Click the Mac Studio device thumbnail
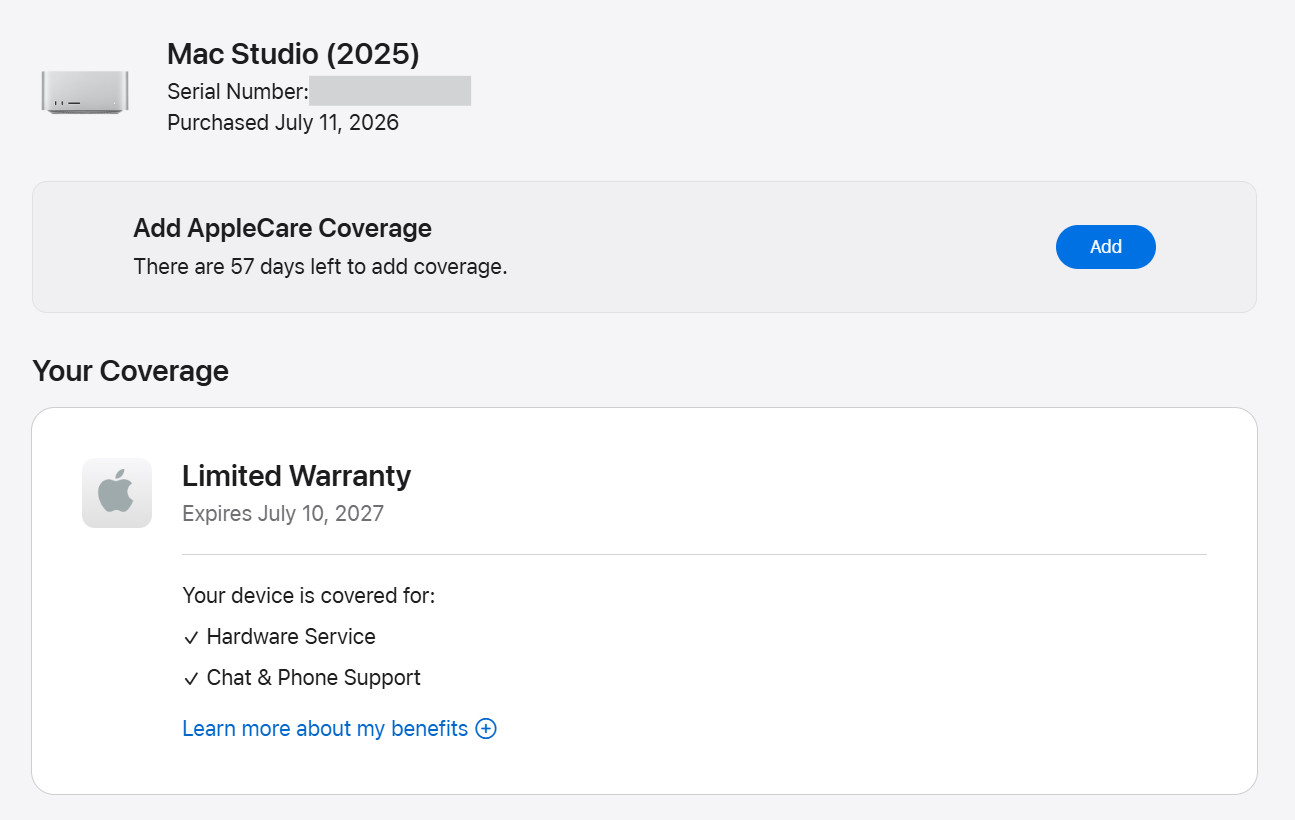 pos(85,91)
